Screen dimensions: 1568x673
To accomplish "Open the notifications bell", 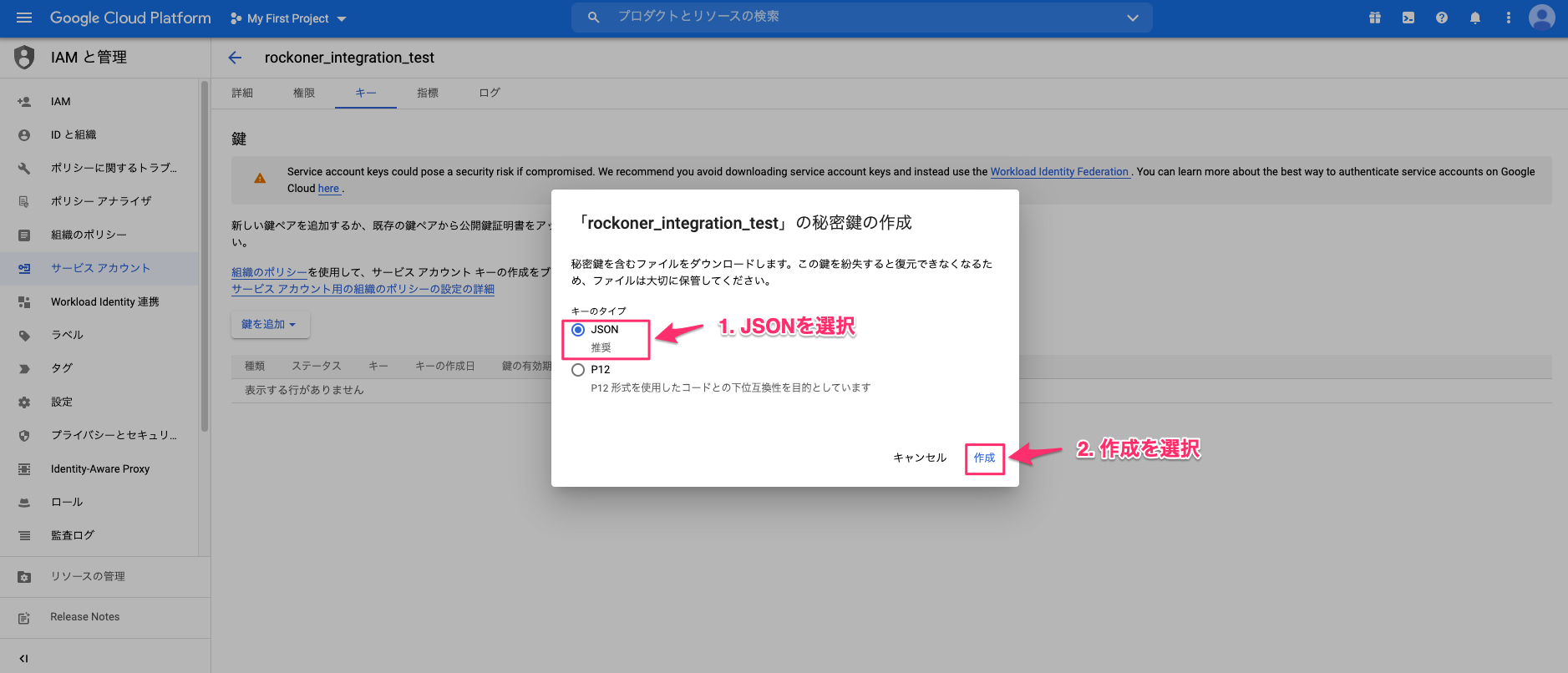I will [x=1475, y=18].
